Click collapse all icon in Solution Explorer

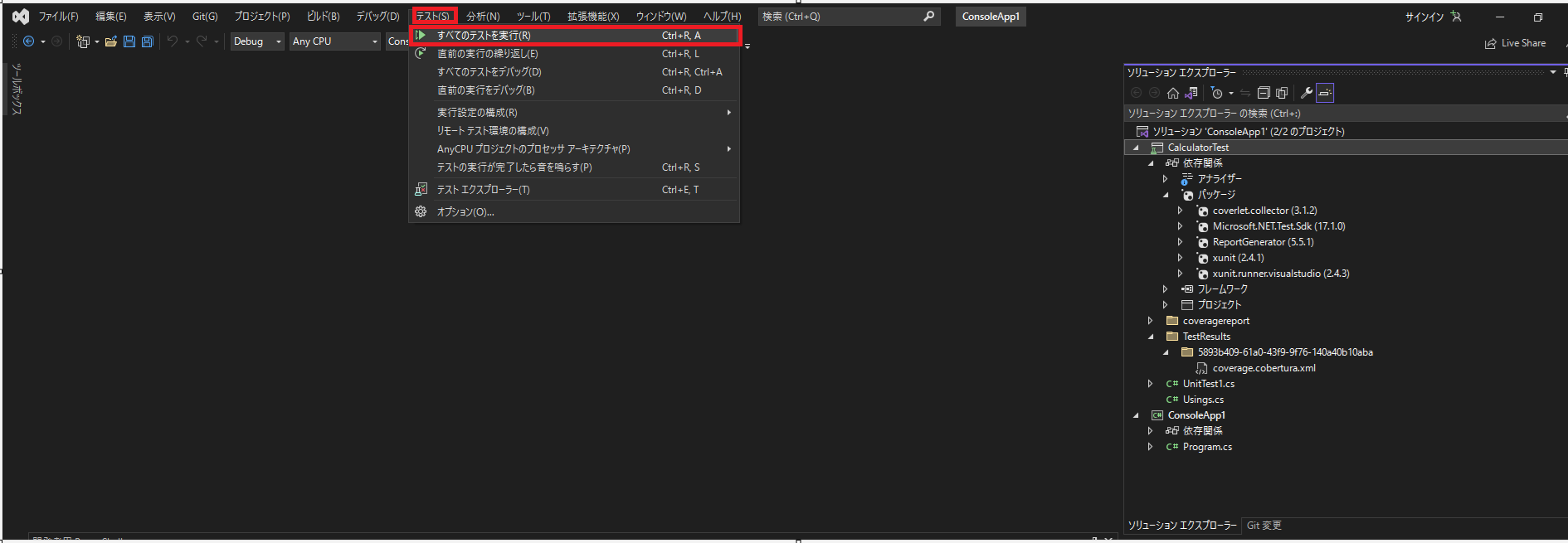pos(1264,93)
